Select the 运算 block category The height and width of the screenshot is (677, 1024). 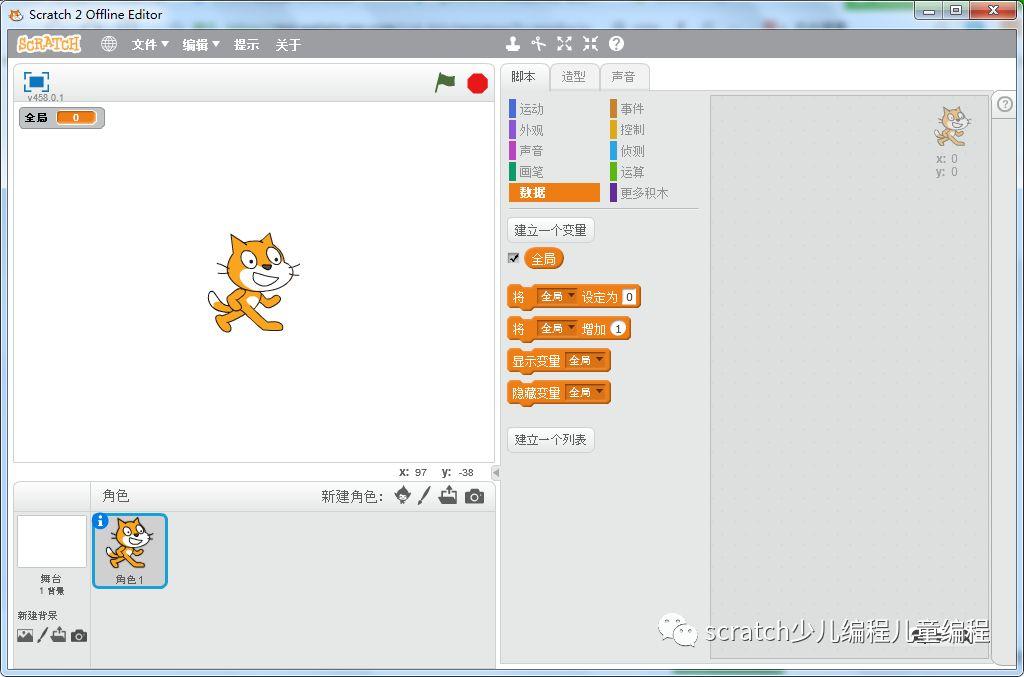[654, 172]
